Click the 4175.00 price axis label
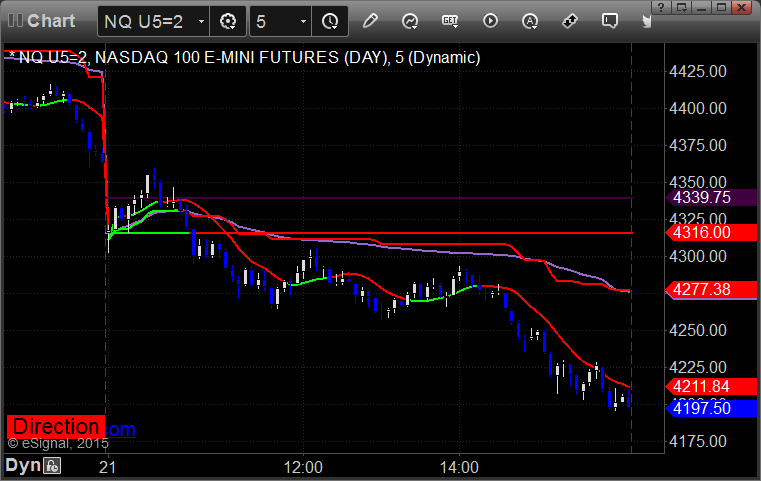The image size is (761, 481). click(697, 442)
